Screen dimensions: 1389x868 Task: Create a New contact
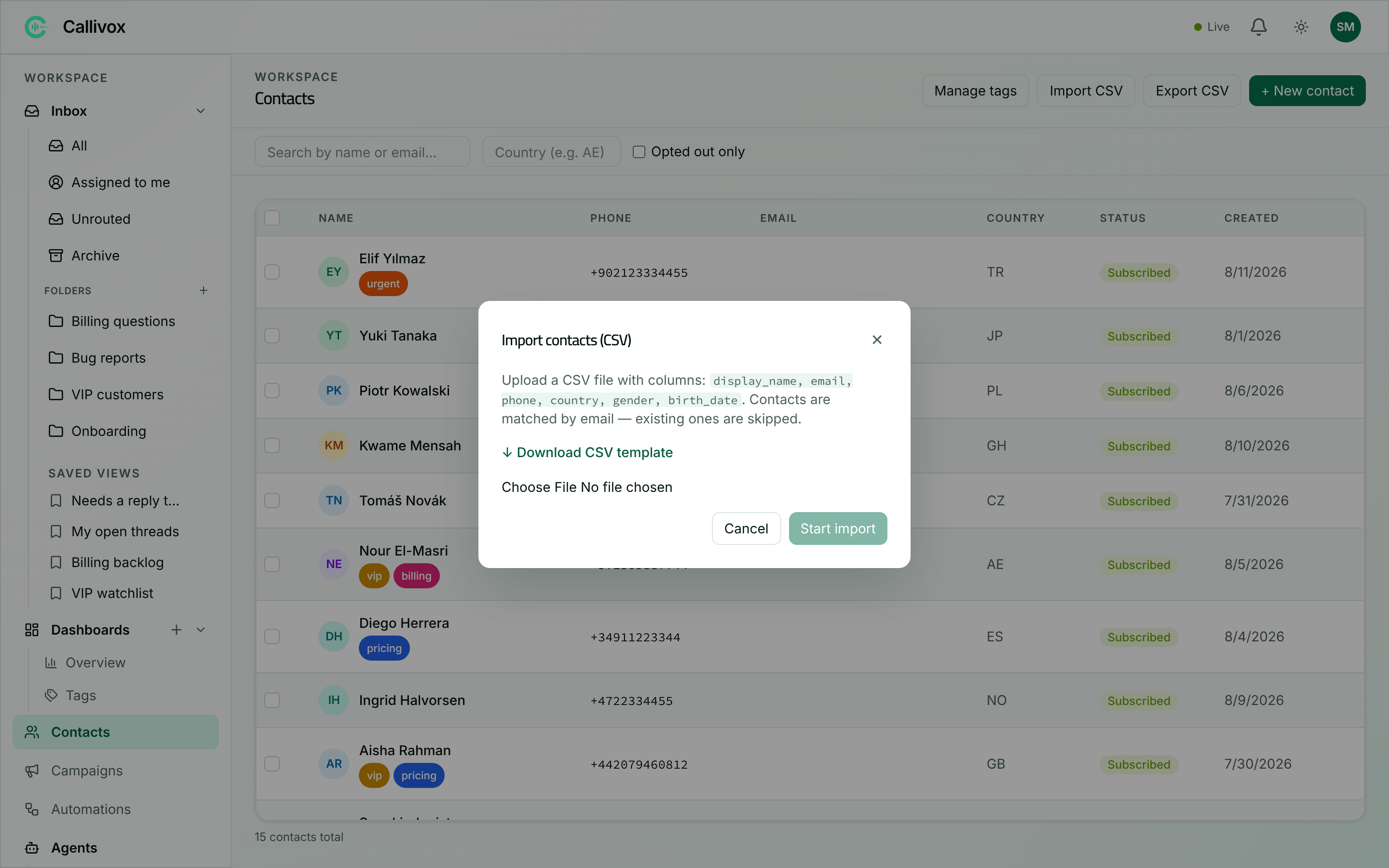1307,91
